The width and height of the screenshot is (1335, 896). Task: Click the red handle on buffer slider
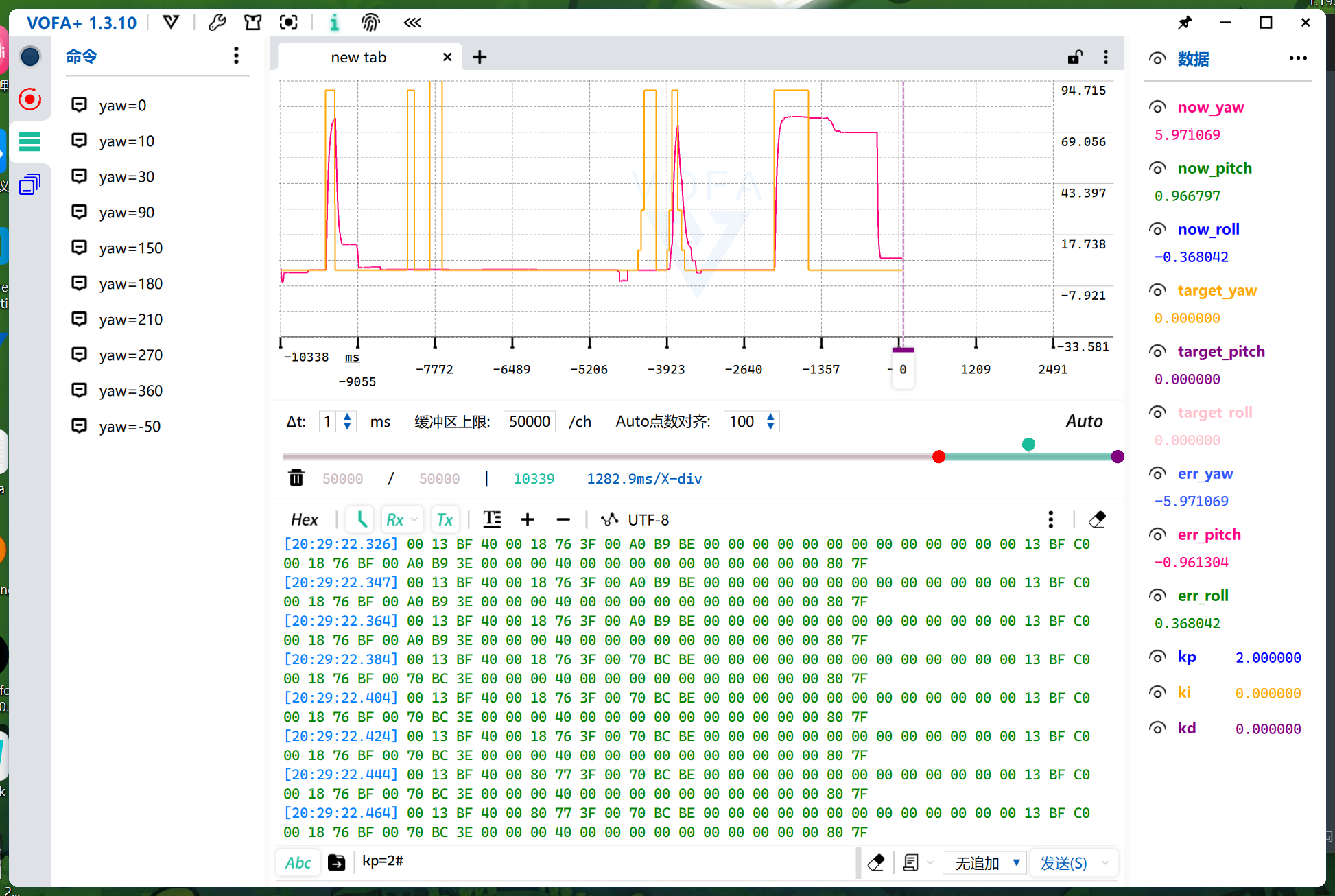pos(939,457)
